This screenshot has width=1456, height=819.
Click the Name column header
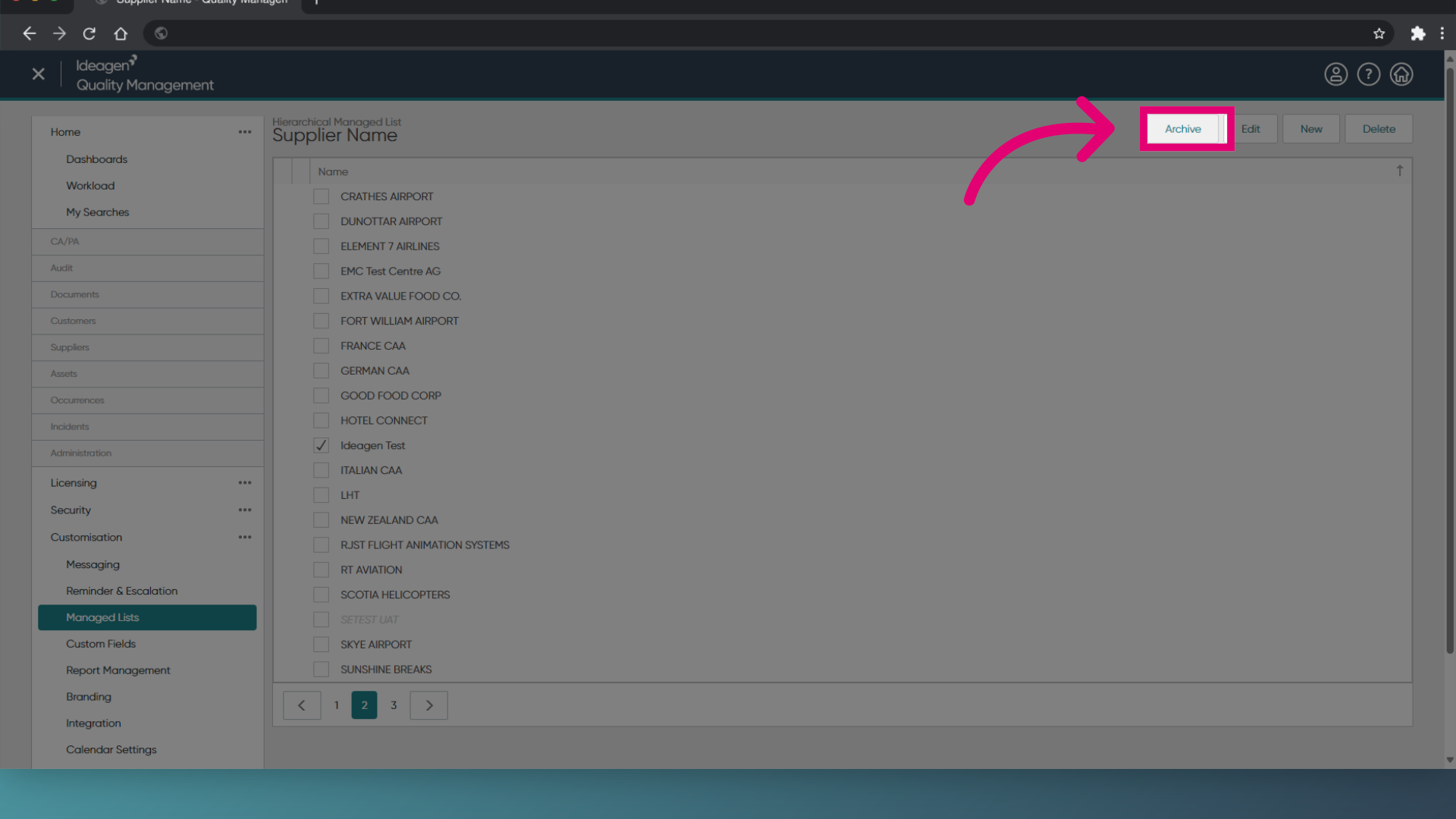coord(333,172)
